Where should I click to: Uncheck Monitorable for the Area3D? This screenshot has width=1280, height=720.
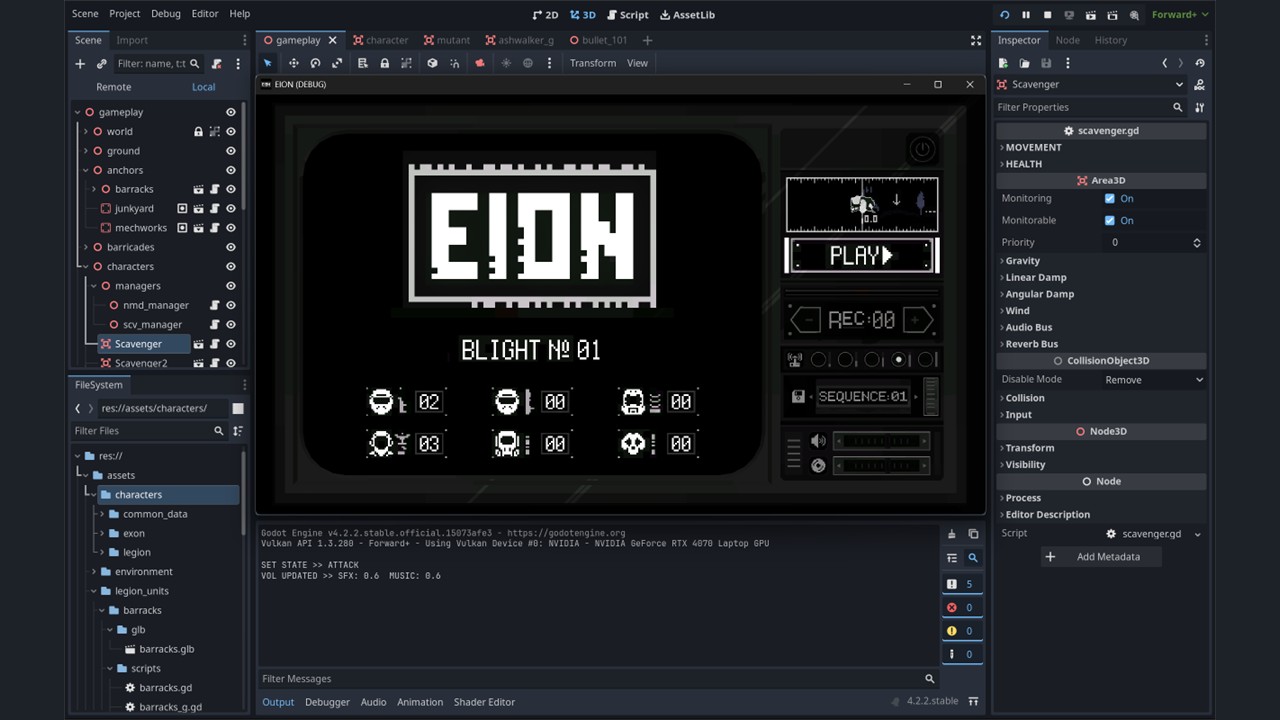[1109, 220]
